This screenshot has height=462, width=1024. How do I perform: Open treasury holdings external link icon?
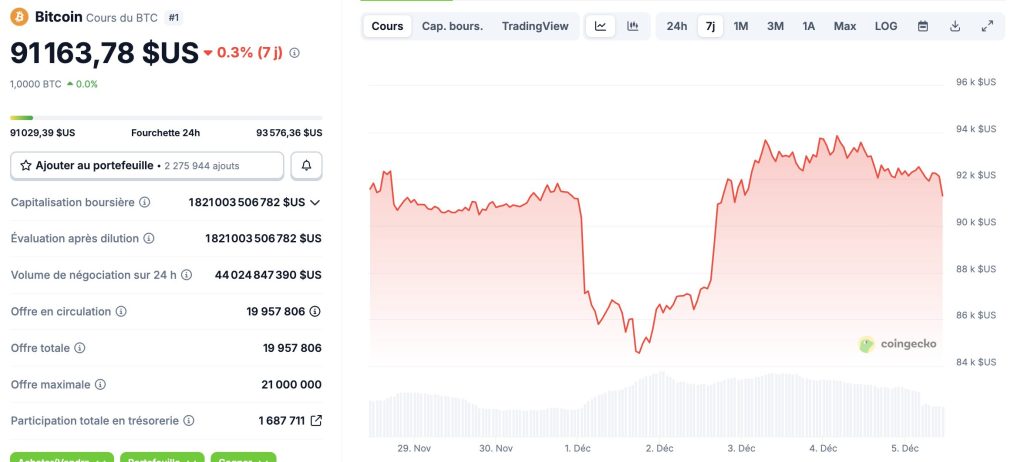[x=317, y=421]
